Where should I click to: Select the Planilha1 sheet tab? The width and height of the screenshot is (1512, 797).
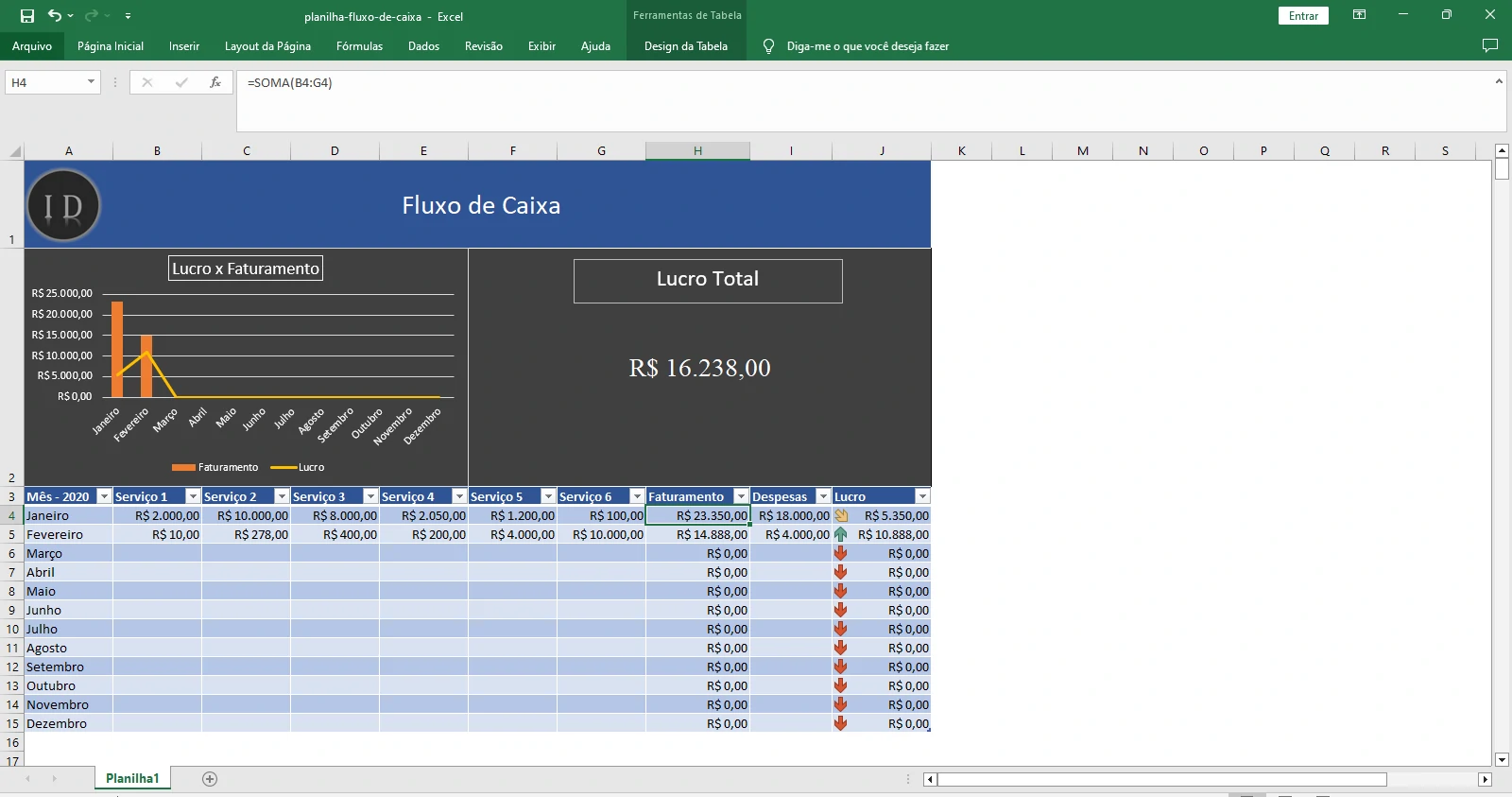(132, 779)
